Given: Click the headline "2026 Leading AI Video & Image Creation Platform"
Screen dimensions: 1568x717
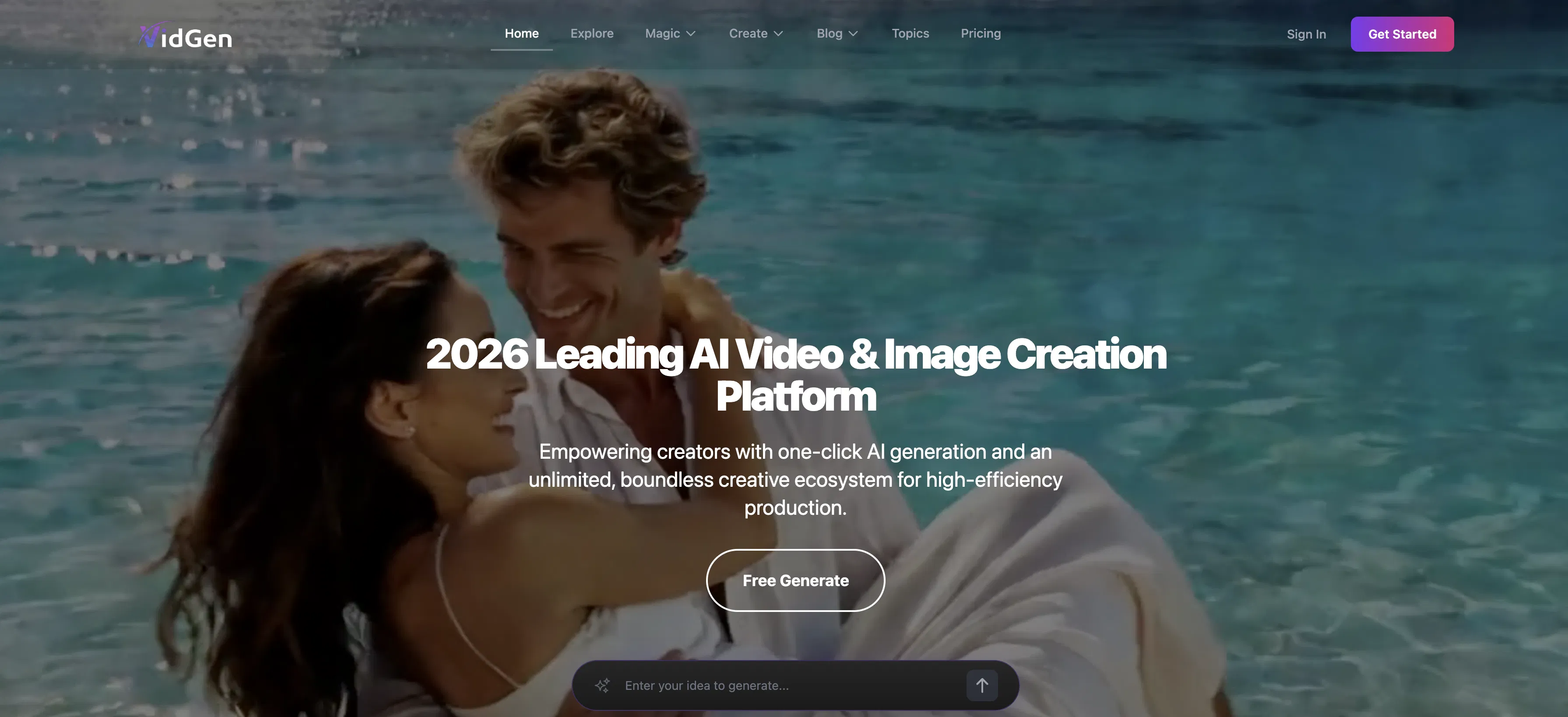Looking at the screenshot, I should pyautogui.click(x=795, y=375).
